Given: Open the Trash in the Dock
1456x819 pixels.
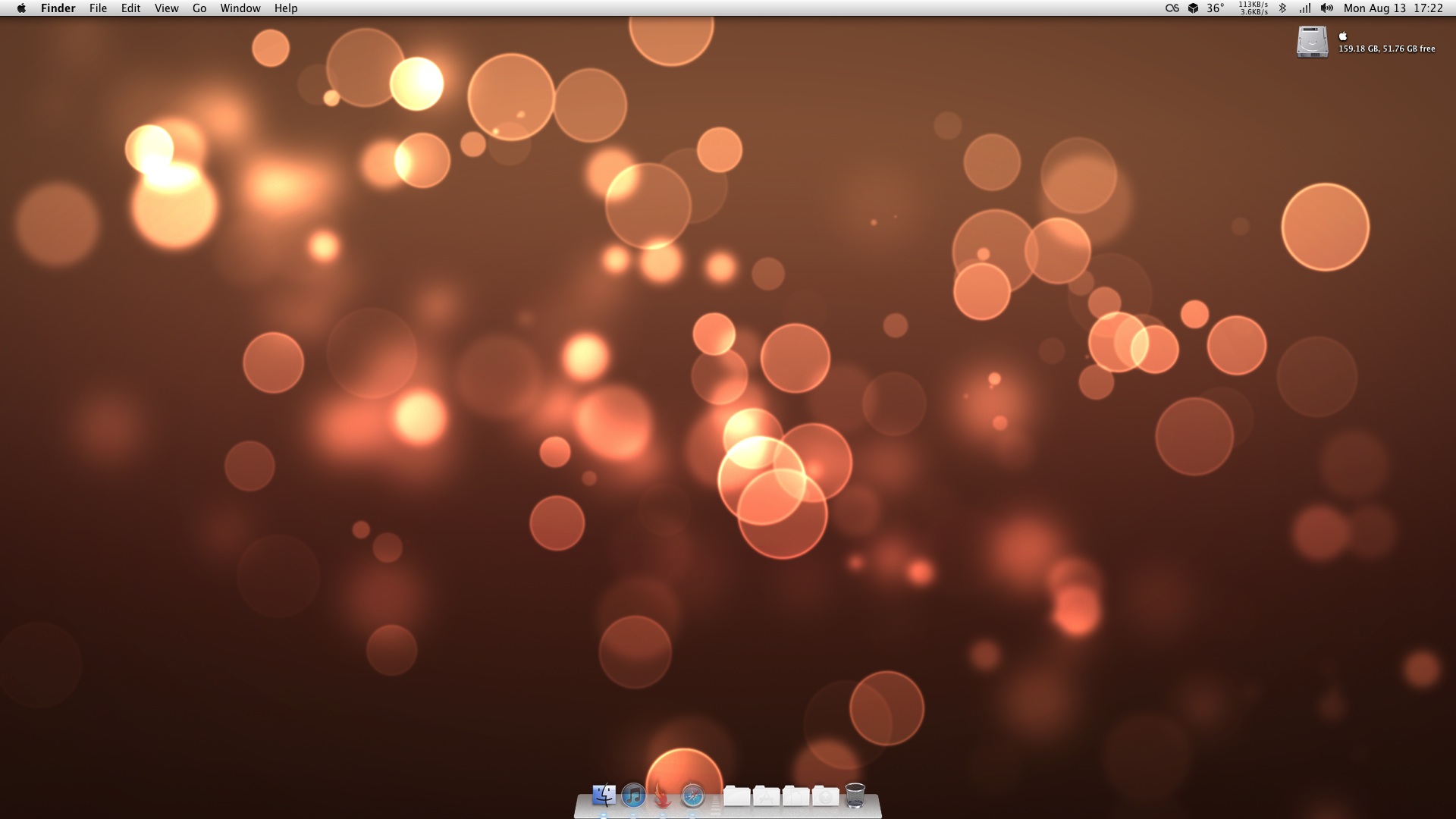Looking at the screenshot, I should pos(855,795).
